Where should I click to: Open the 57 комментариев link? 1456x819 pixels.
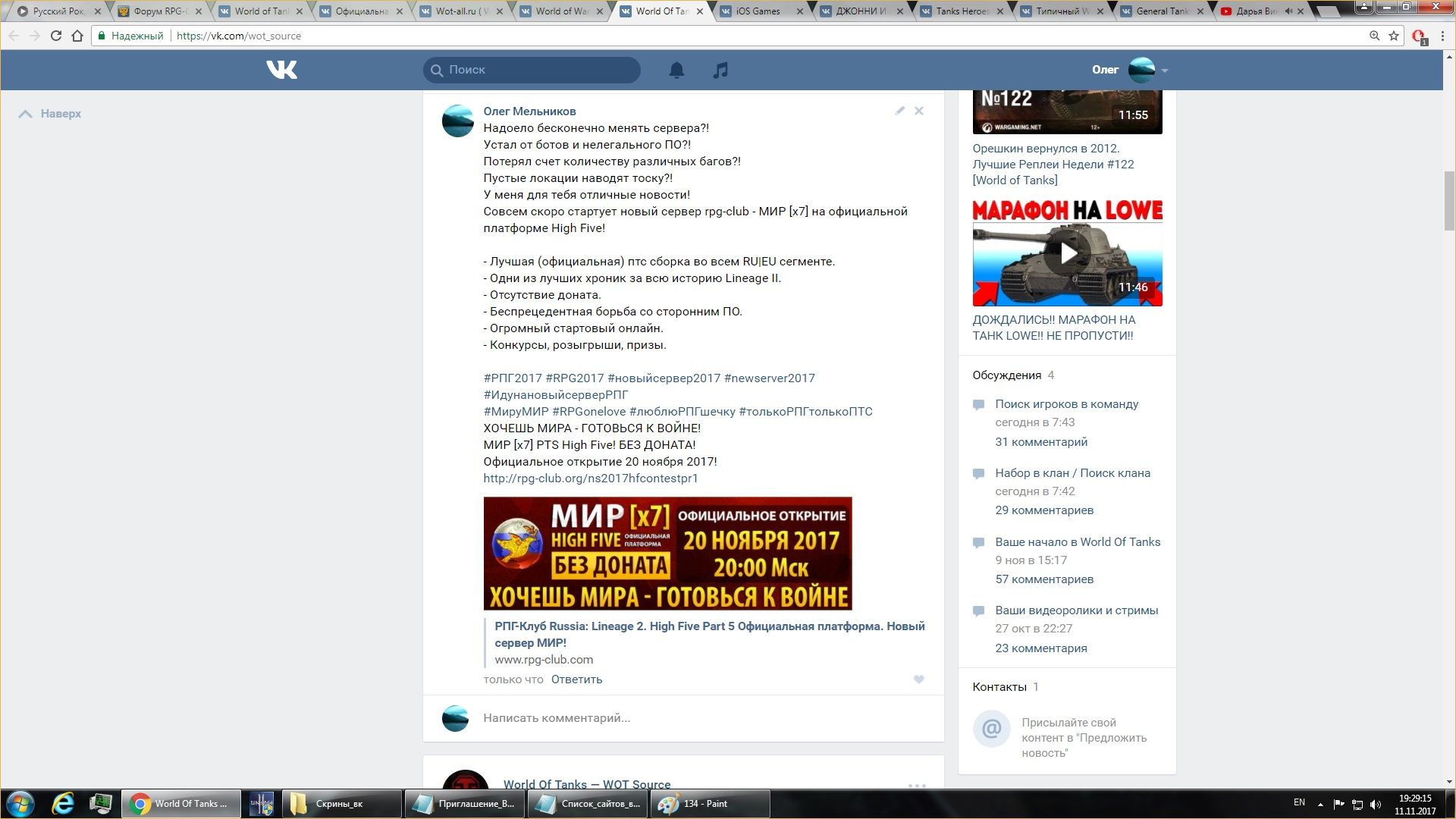pyautogui.click(x=1044, y=579)
